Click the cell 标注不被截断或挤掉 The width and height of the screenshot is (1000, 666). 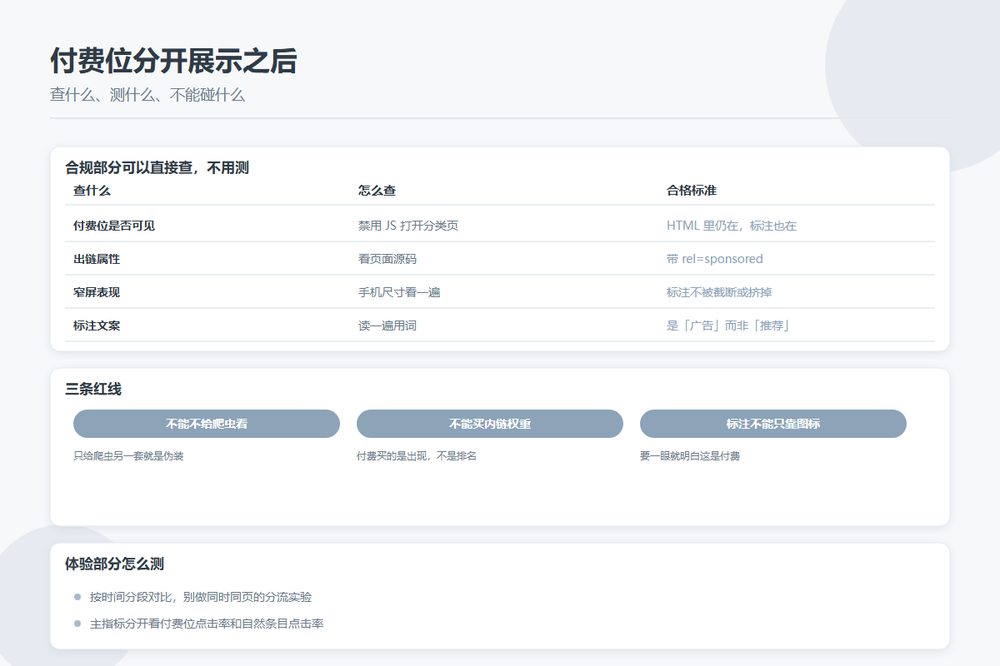coord(719,292)
